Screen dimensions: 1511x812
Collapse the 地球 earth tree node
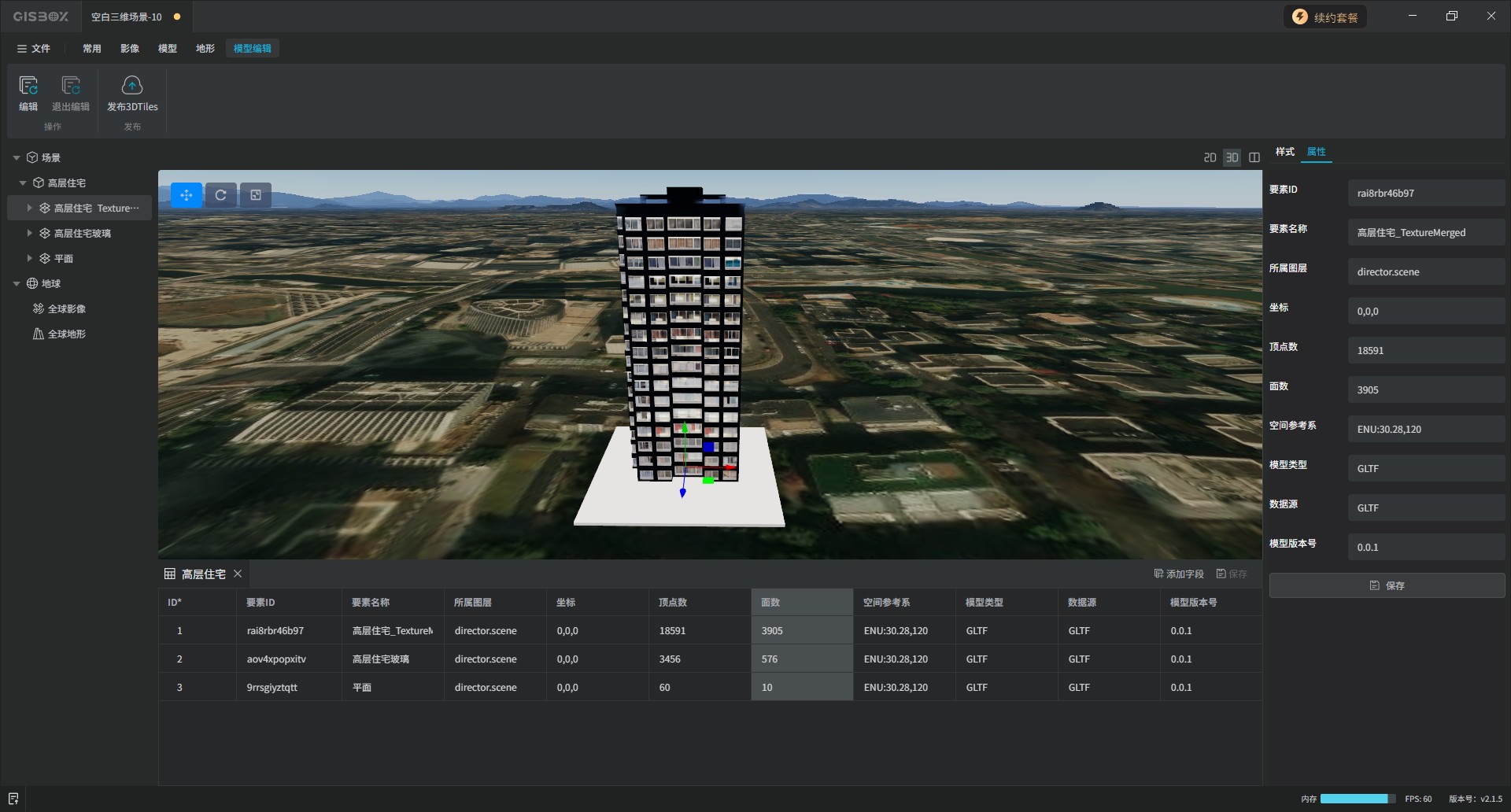(17, 284)
